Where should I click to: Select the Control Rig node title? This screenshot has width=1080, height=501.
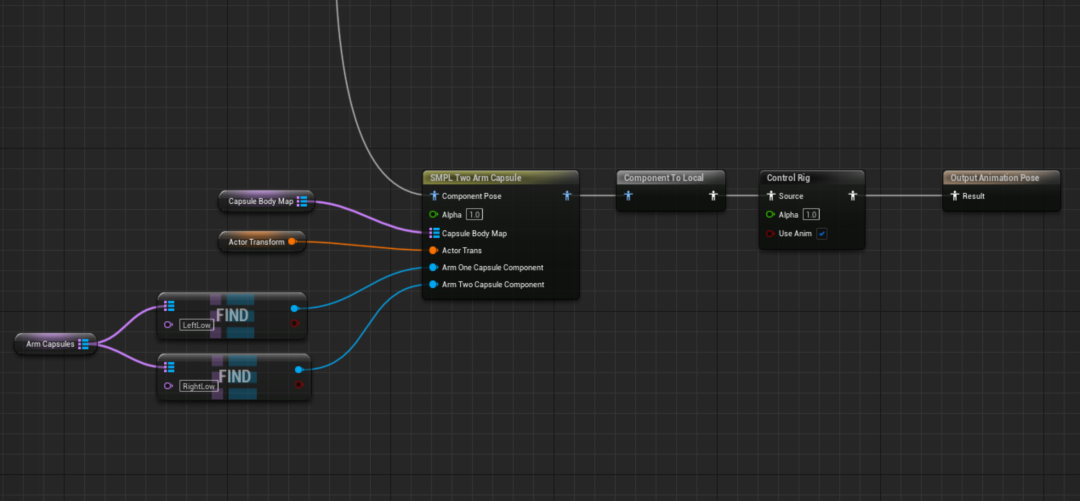pyautogui.click(x=788, y=178)
